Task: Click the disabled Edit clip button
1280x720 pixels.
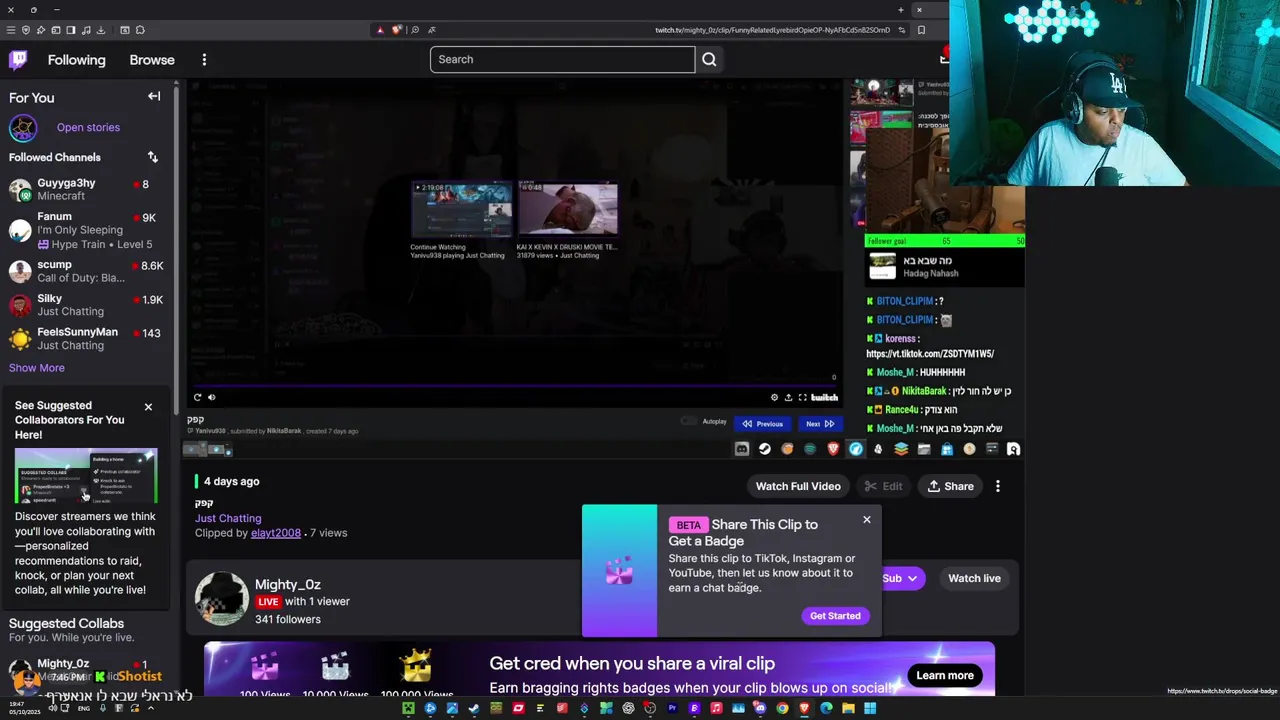Action: [x=883, y=486]
